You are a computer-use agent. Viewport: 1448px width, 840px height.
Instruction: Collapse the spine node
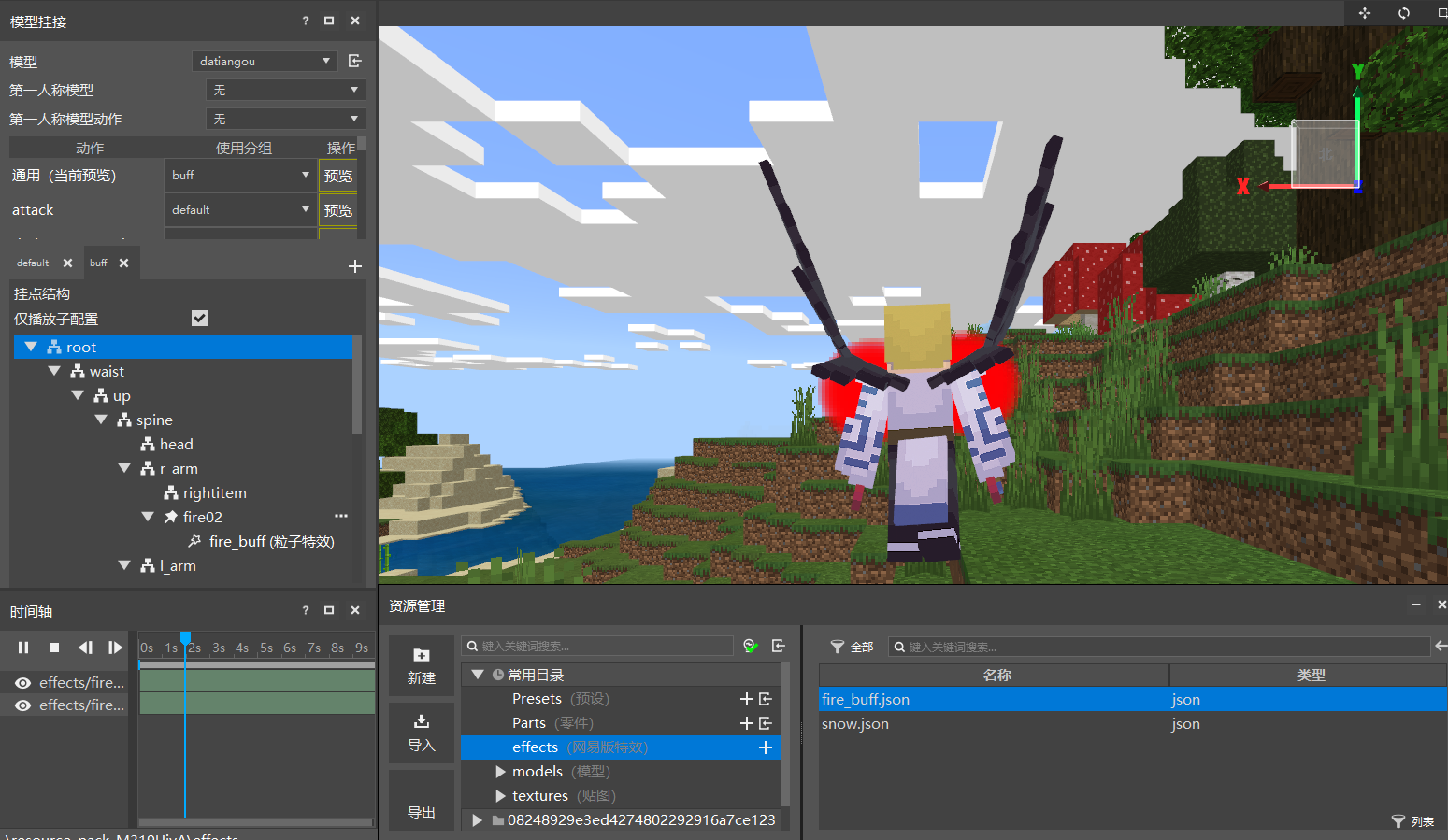(x=101, y=420)
